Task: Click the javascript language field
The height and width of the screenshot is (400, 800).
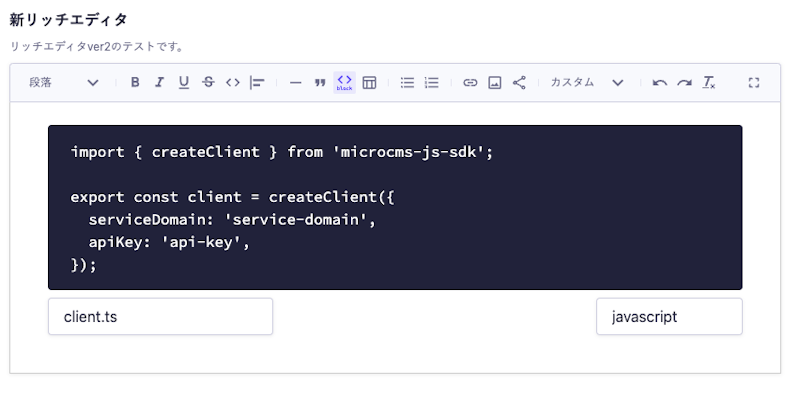Action: [x=669, y=316]
